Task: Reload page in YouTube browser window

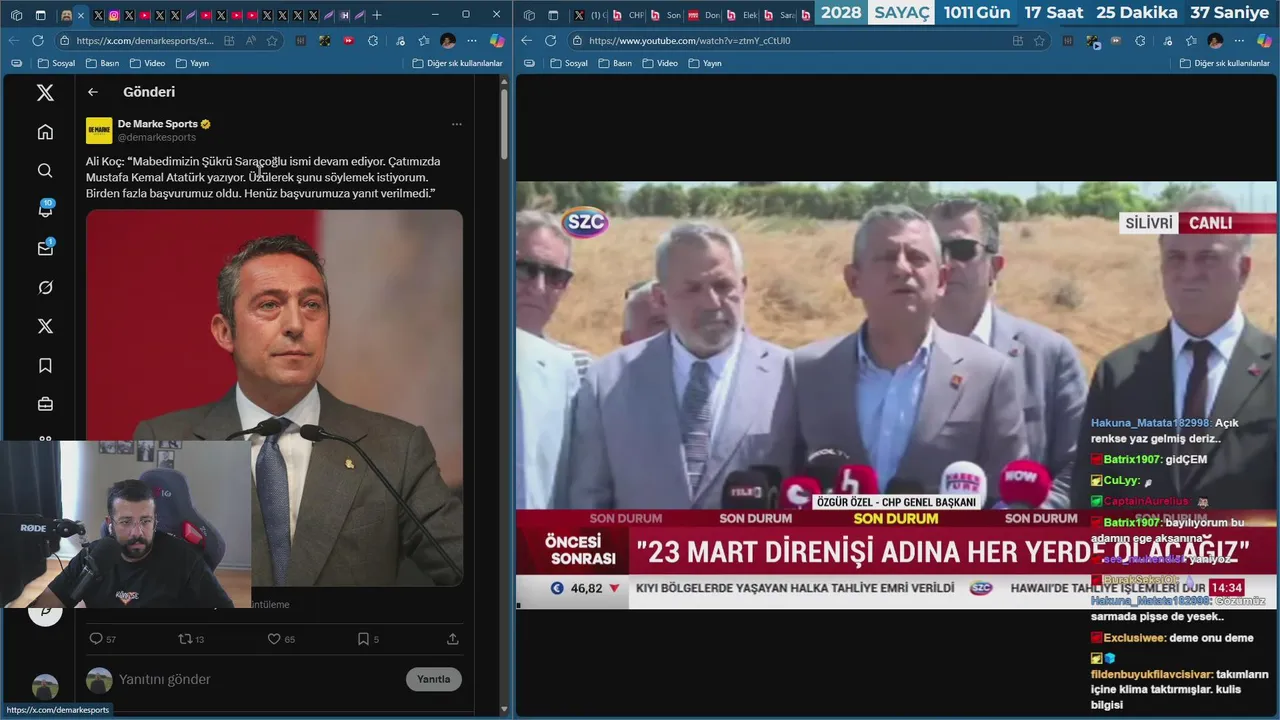Action: tap(551, 41)
